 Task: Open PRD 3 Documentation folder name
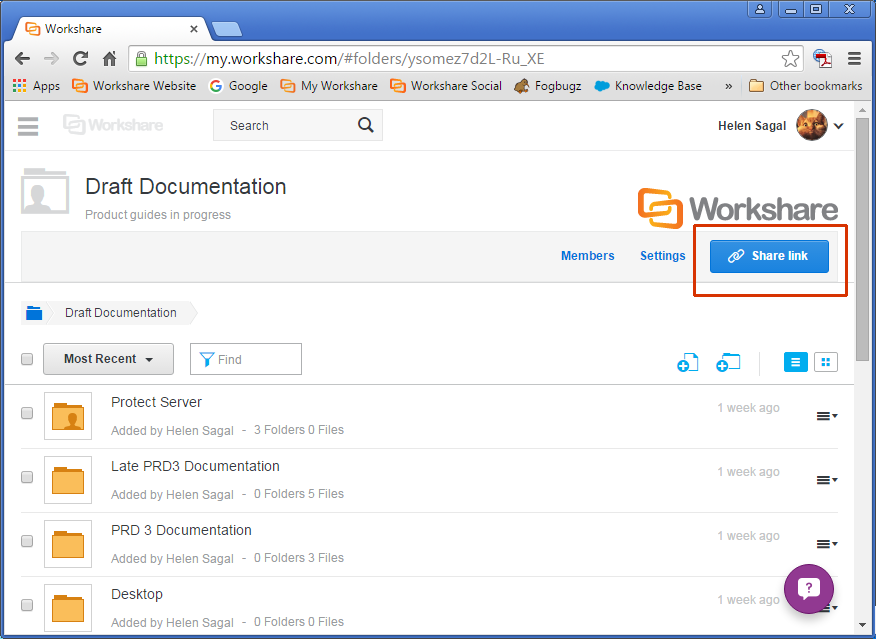coord(181,530)
